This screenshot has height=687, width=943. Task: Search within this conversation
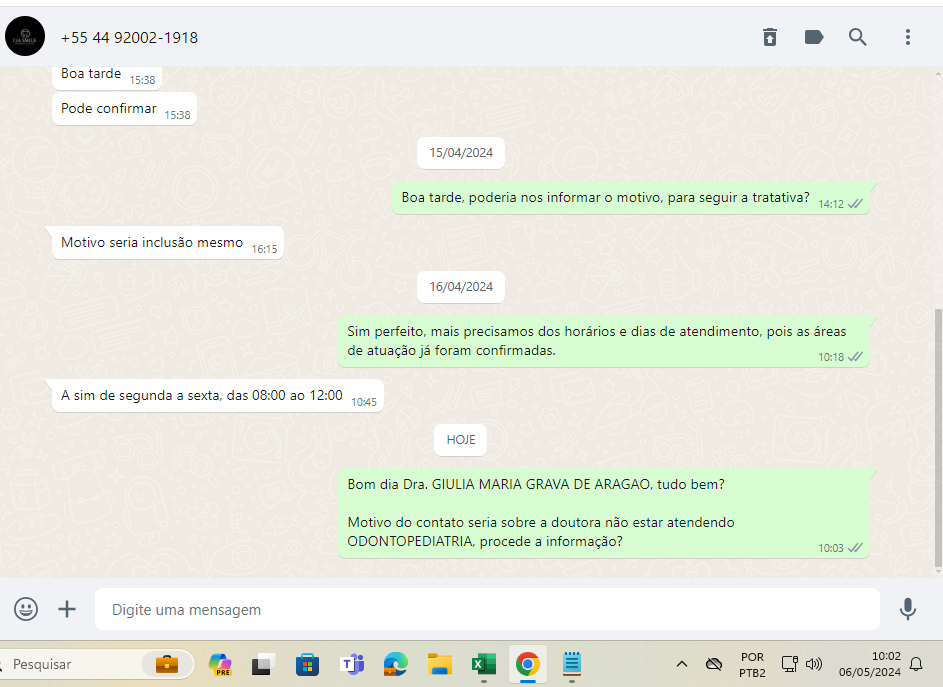click(858, 37)
